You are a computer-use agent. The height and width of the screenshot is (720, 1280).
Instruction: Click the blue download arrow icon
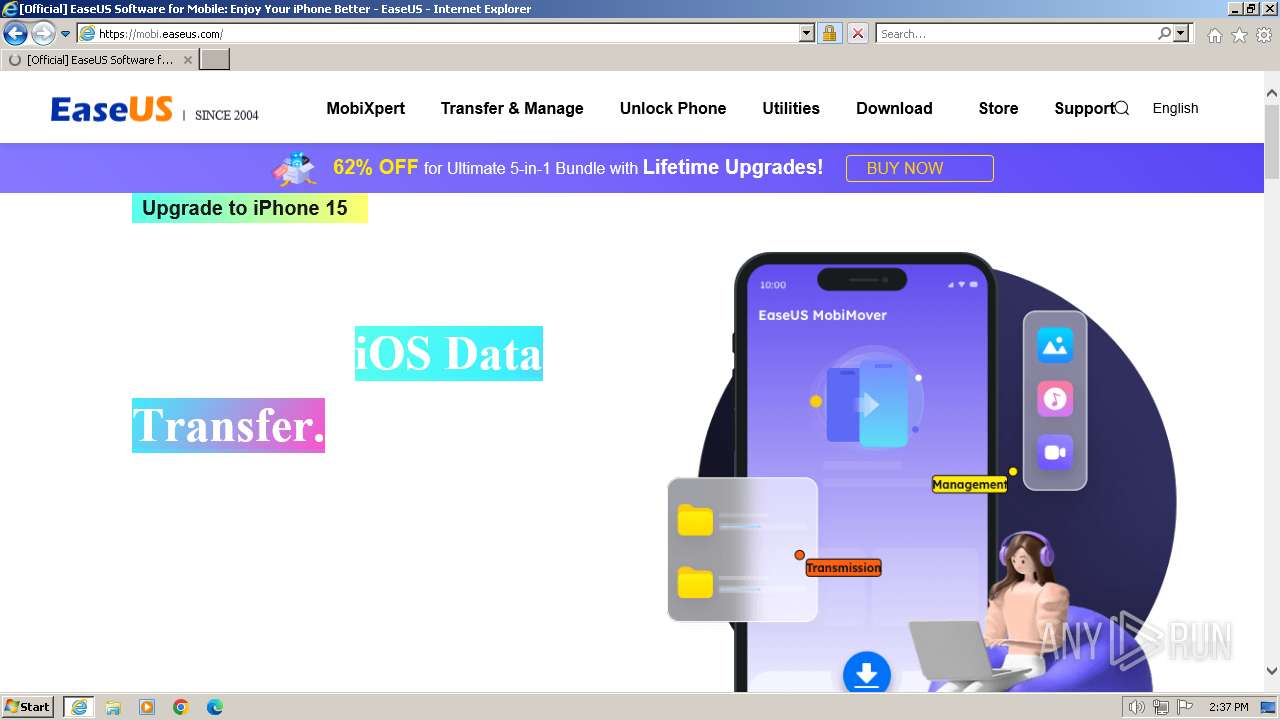(x=866, y=672)
